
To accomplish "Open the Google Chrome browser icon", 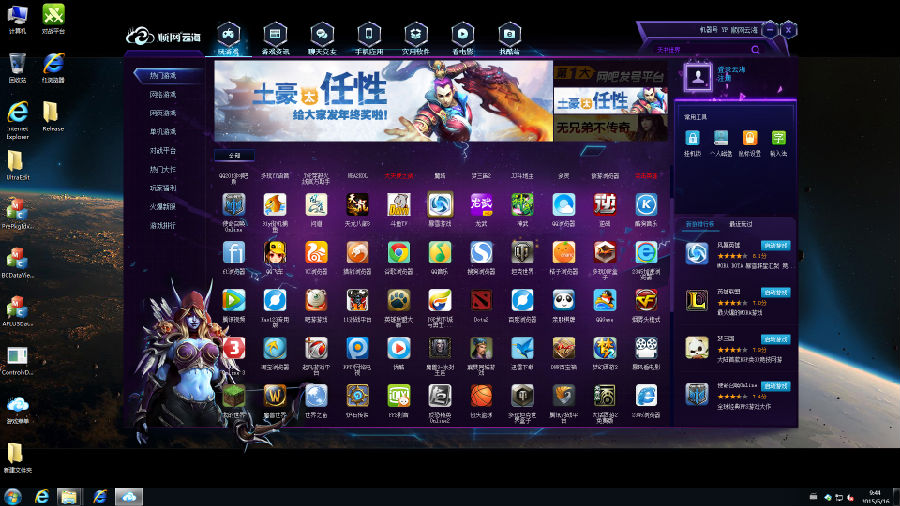I will tap(398, 252).
